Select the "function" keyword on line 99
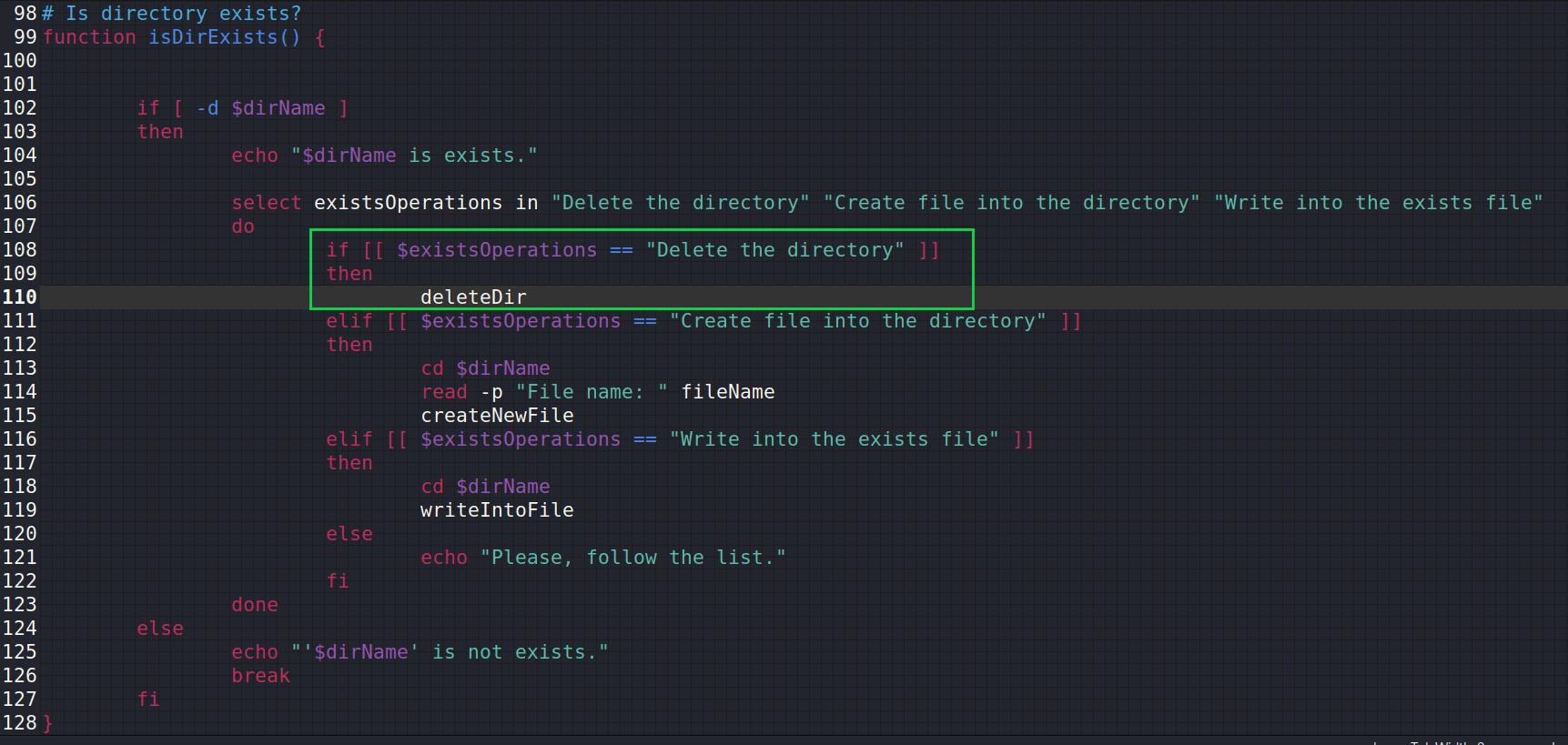This screenshot has width=1568, height=745. pyautogui.click(x=89, y=37)
